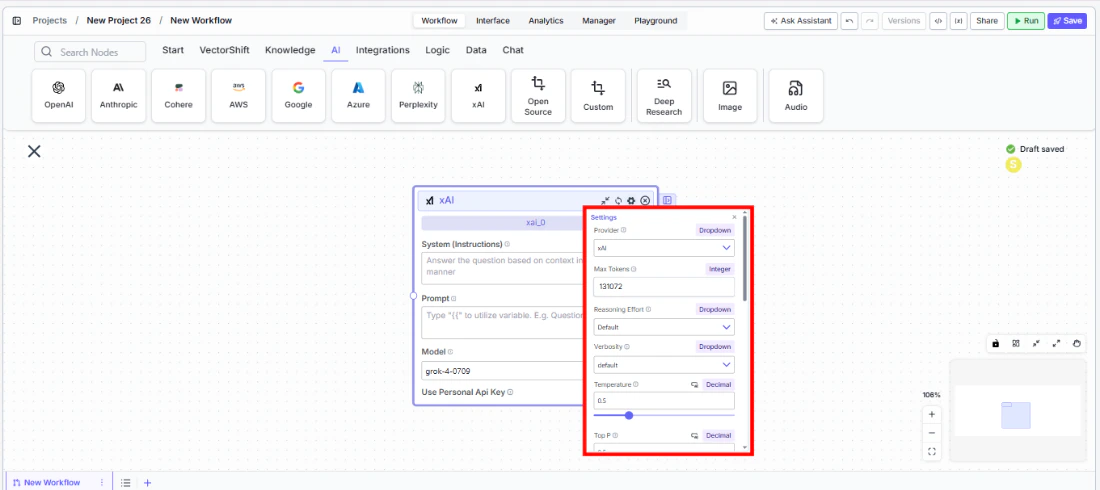Click the Settings panel scrollbar
The image size is (1100, 490).
tap(744, 257)
